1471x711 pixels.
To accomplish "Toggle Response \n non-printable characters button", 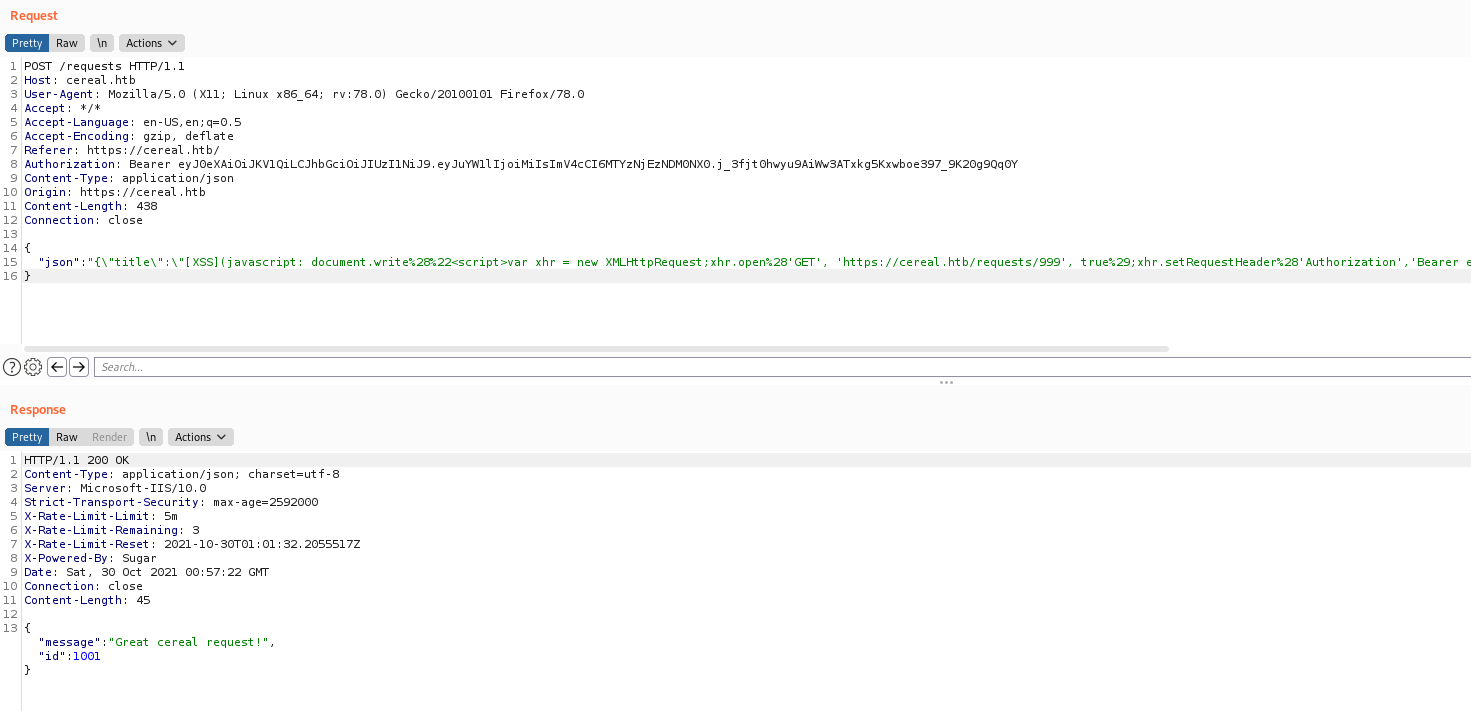I will click(x=151, y=437).
